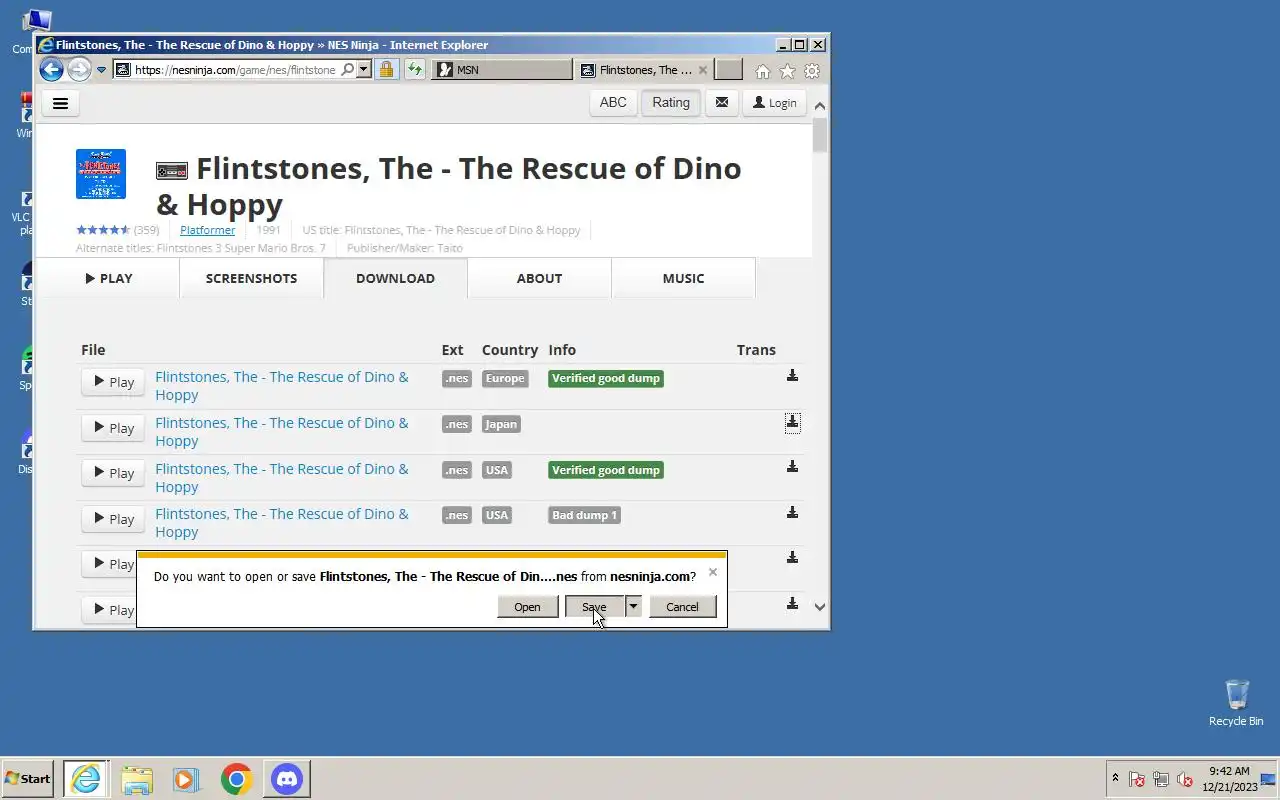The height and width of the screenshot is (800, 1280).
Task: Open the Platformer genre link
Action: pos(207,230)
